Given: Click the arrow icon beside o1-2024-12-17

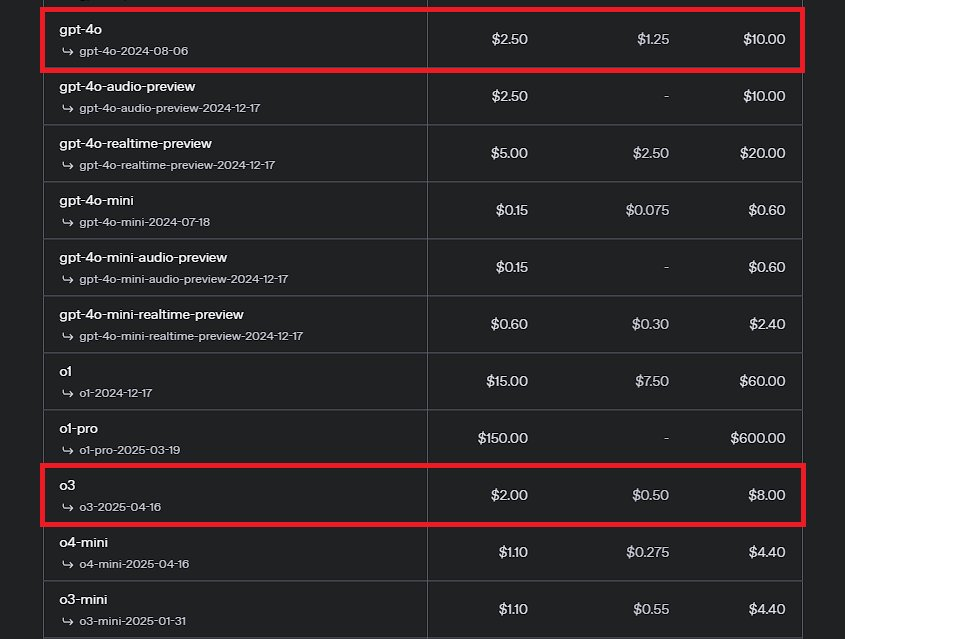Looking at the screenshot, I should point(67,393).
